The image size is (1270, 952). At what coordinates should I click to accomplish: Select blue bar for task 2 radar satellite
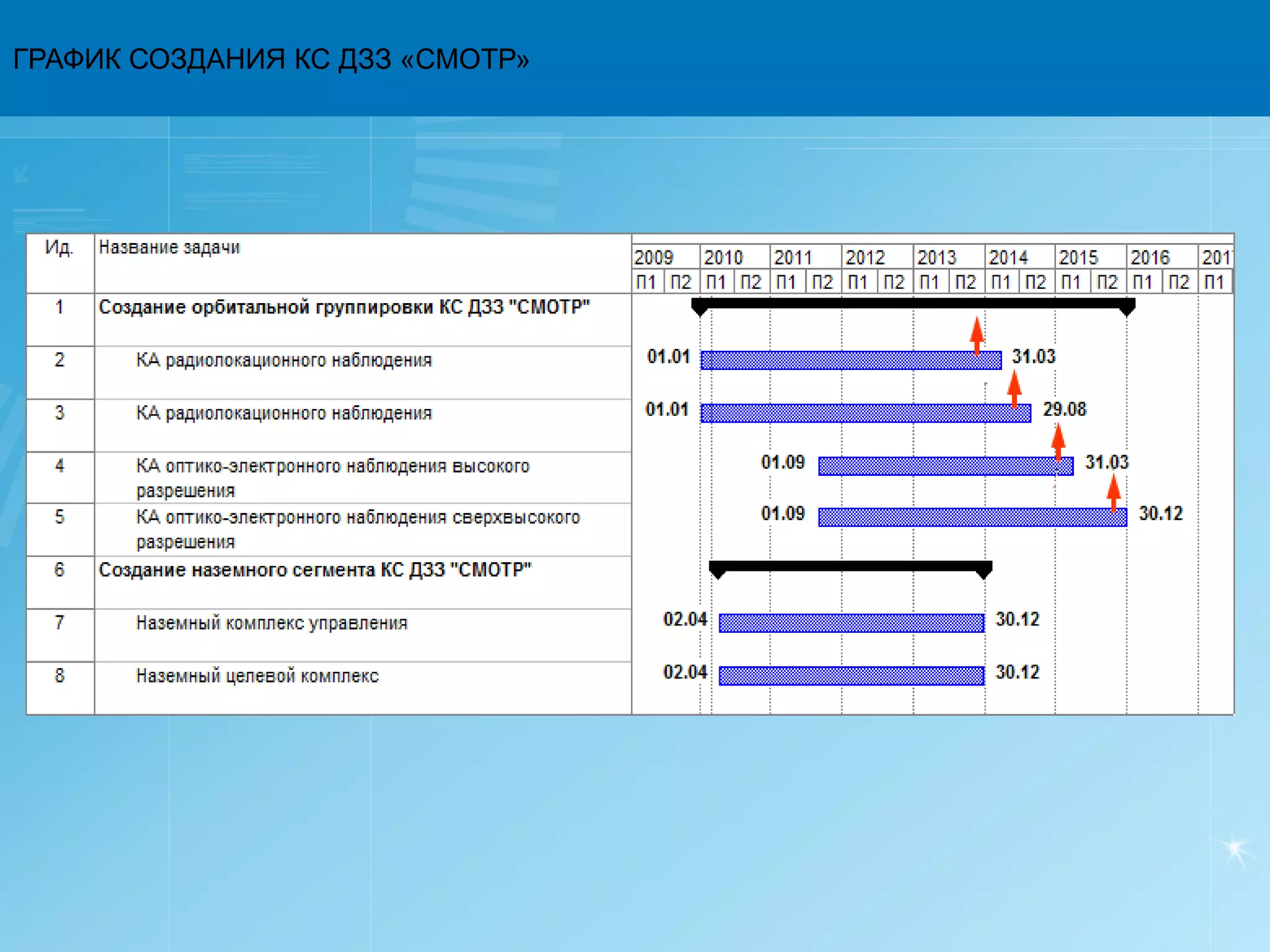850,360
